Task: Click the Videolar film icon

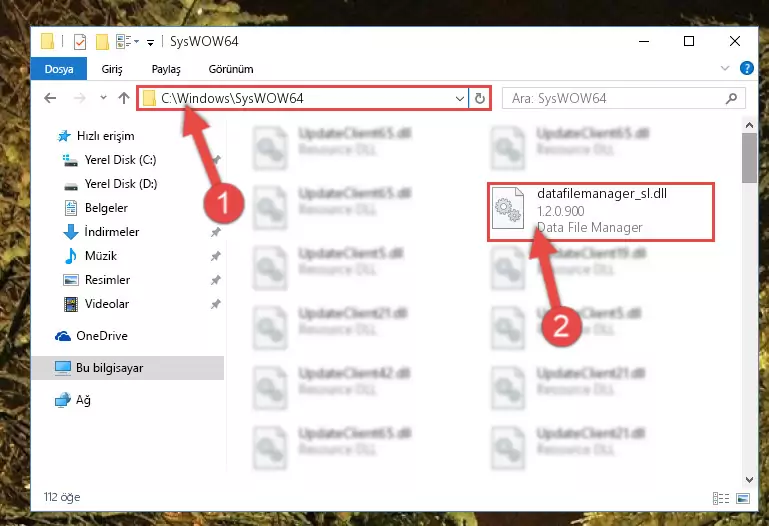Action: (x=71, y=304)
